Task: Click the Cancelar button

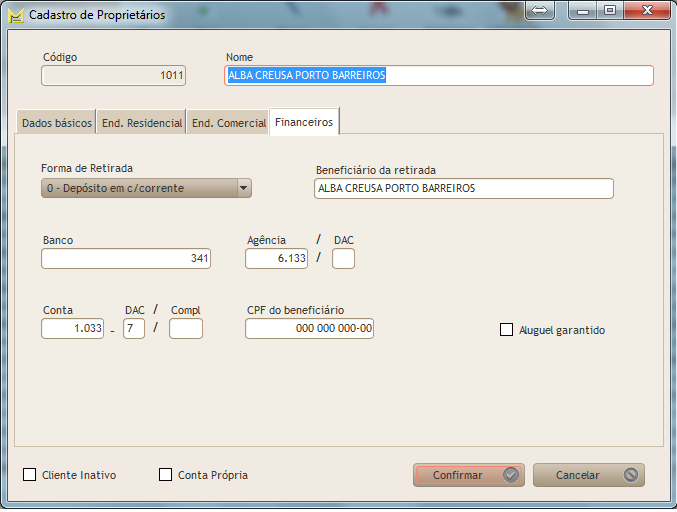Action: [x=588, y=475]
